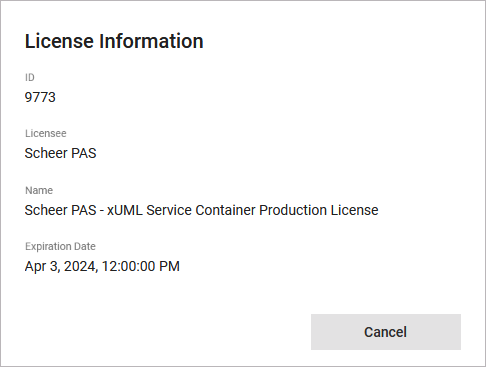Screen dimensions: 486x367
Task: Dismiss the dialog with the Cancel button
Action: pyautogui.click(x=386, y=332)
